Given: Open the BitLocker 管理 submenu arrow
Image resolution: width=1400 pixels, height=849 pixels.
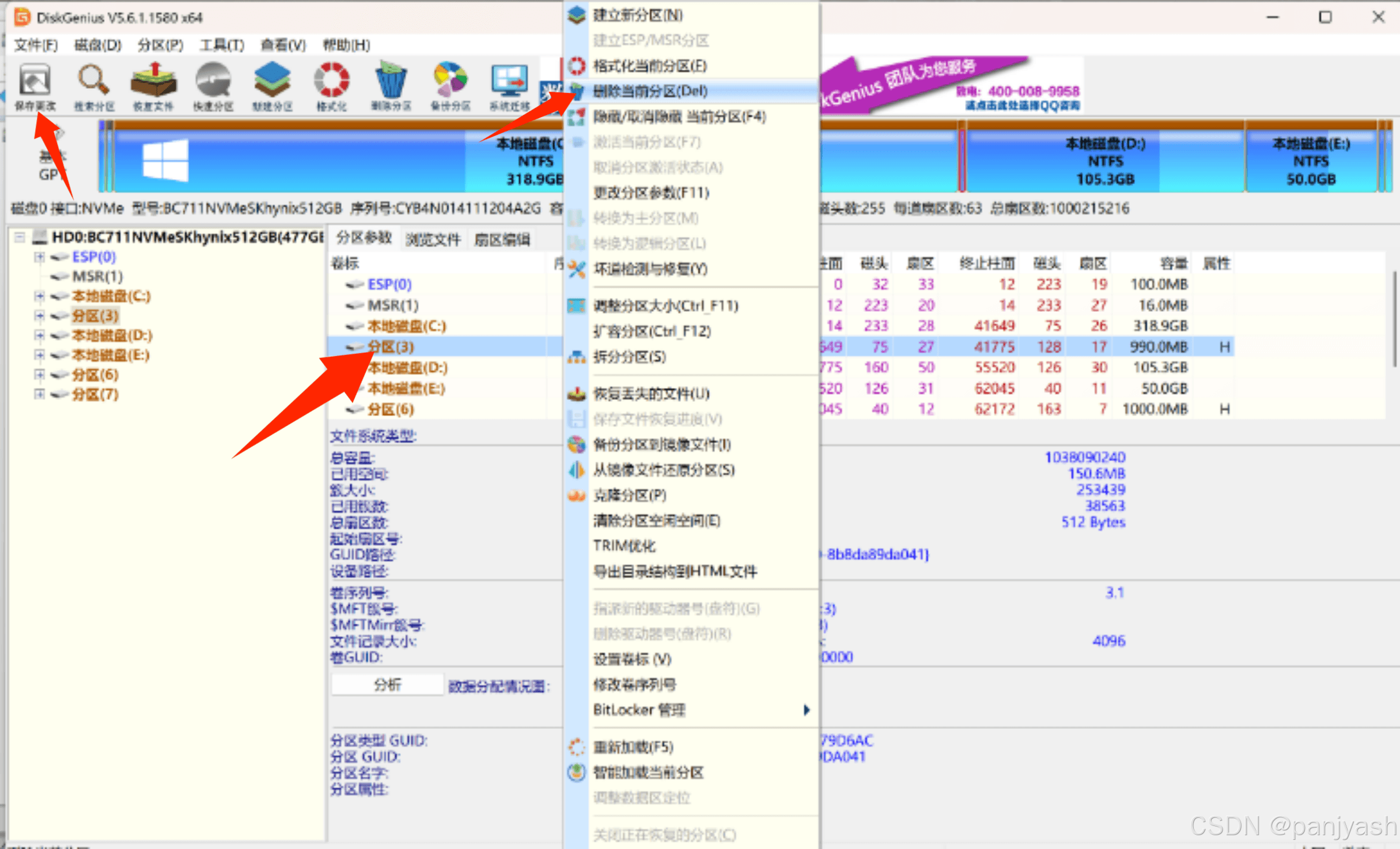Looking at the screenshot, I should (x=806, y=710).
